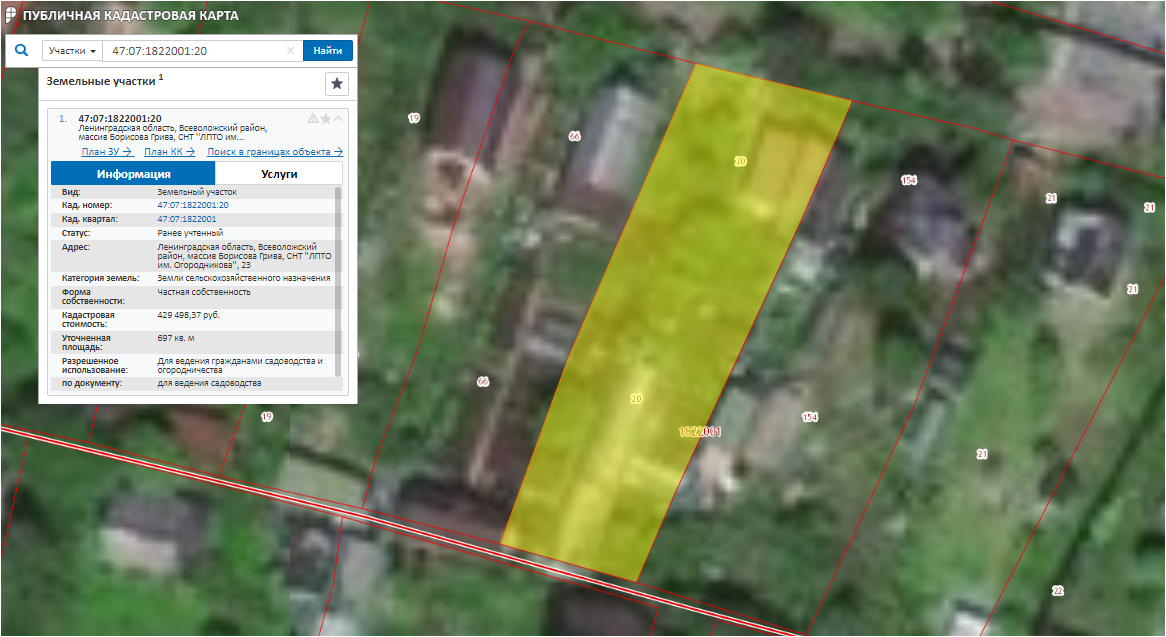Switch to the Информация tab

click(133, 174)
